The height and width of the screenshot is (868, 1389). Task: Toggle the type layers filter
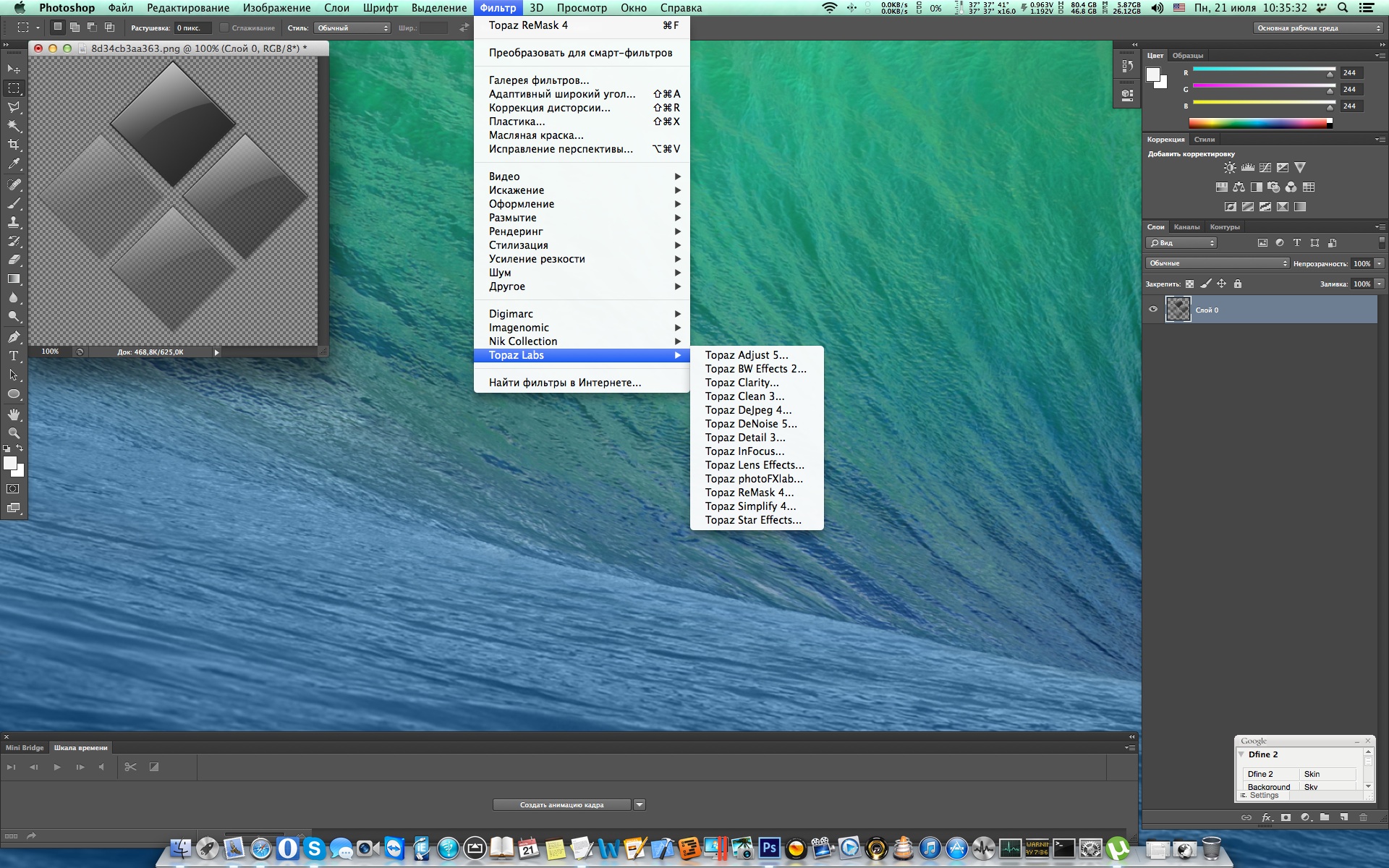pyautogui.click(x=1297, y=243)
